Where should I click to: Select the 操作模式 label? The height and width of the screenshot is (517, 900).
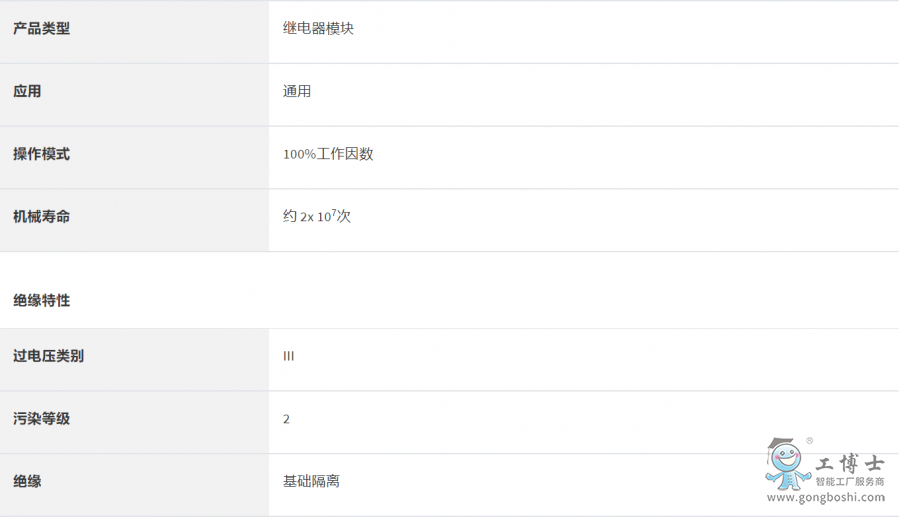(x=41, y=154)
